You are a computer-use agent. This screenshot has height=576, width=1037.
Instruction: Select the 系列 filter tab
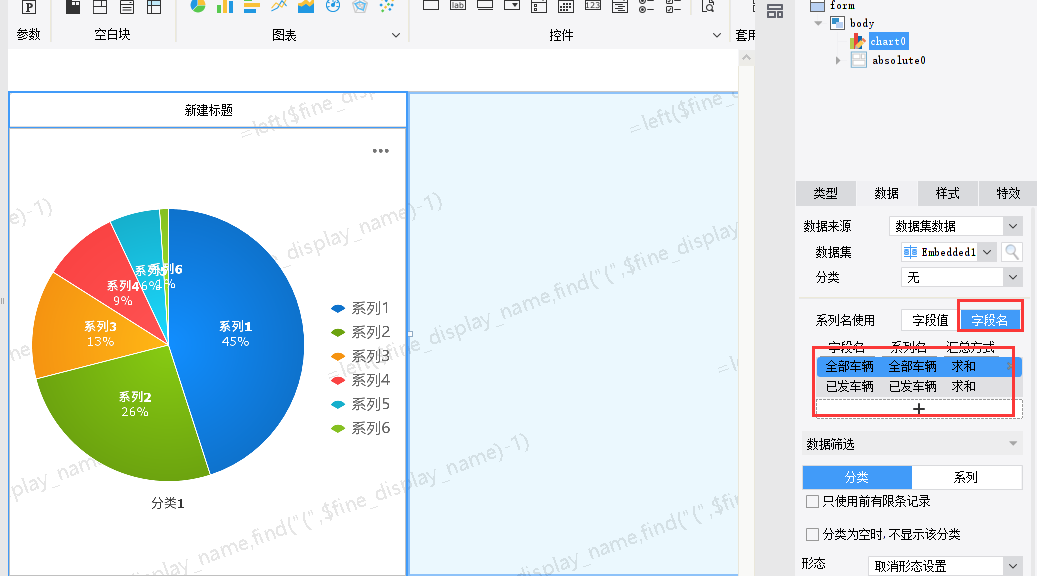pos(966,477)
